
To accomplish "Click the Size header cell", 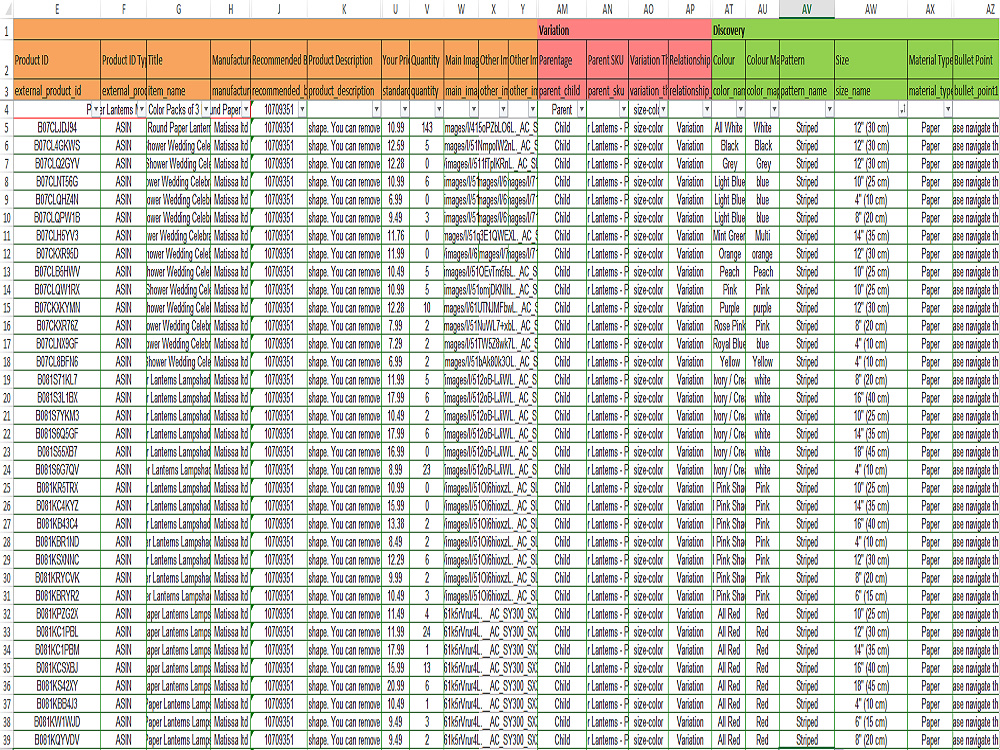I will [x=871, y=61].
